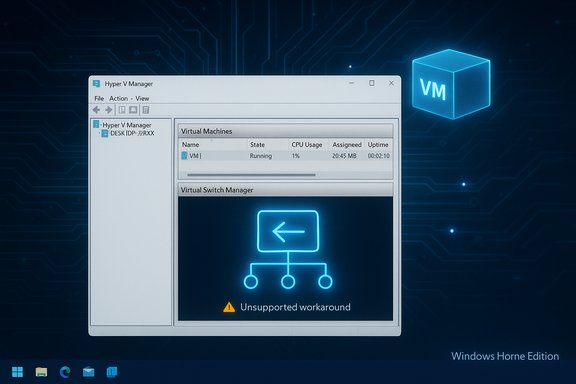The width and height of the screenshot is (576, 384).
Task: Click the 00:02:10 uptime cell
Action: (x=379, y=156)
